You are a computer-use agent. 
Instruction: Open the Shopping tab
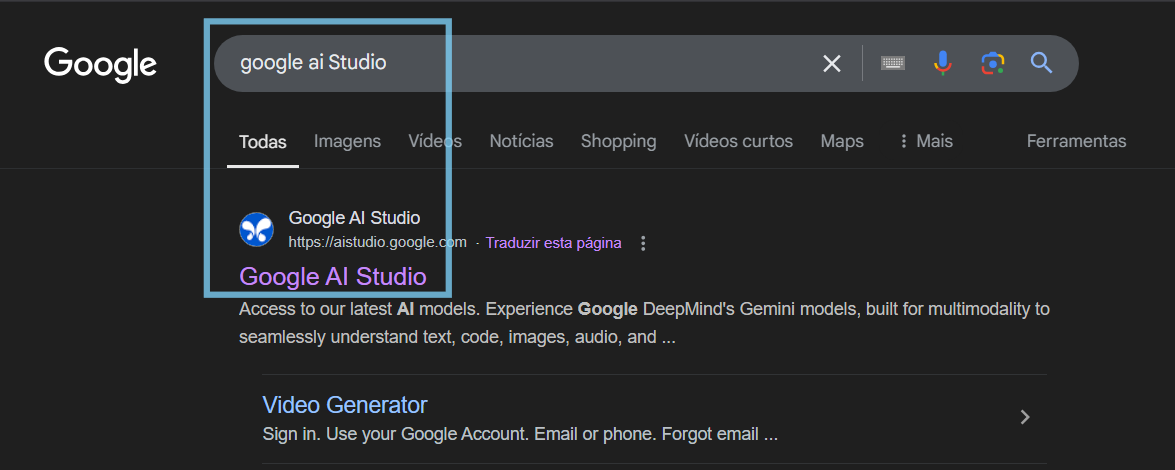tap(618, 141)
